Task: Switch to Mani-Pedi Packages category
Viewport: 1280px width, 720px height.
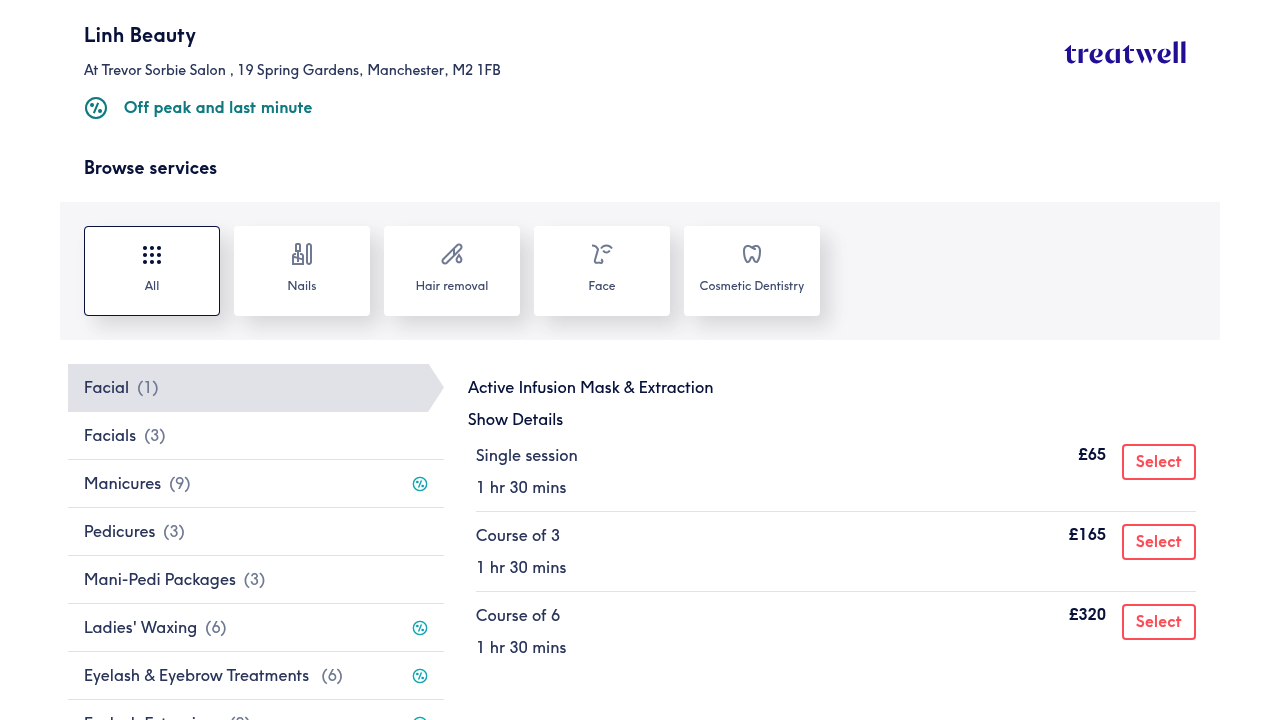Action: [174, 580]
